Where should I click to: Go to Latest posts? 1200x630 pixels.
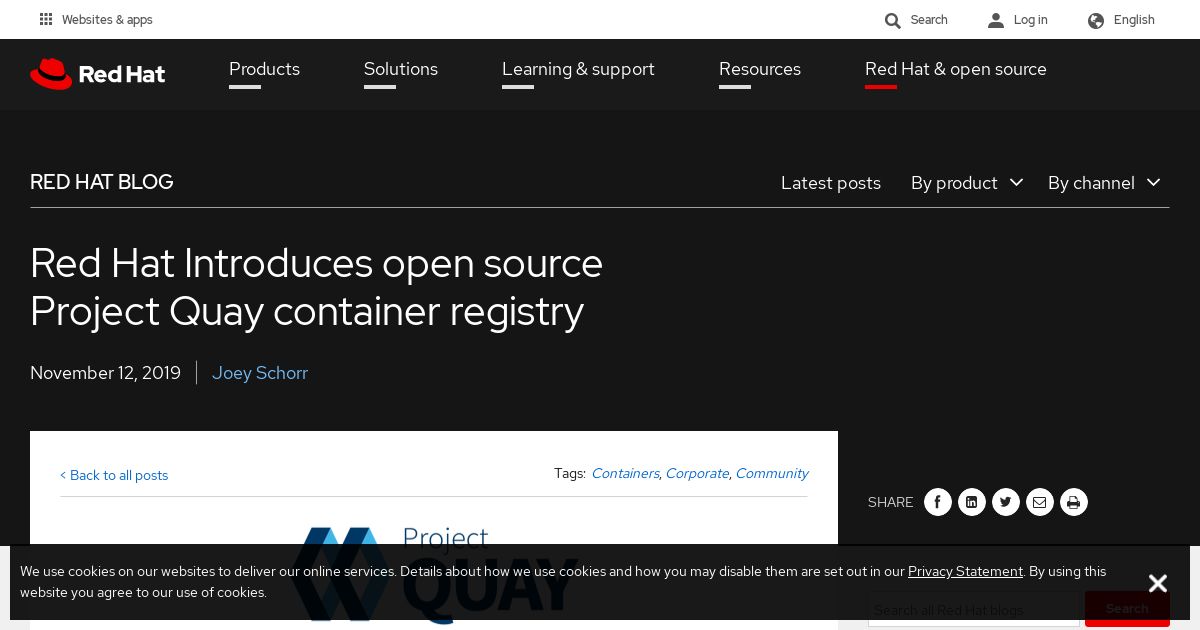point(831,183)
